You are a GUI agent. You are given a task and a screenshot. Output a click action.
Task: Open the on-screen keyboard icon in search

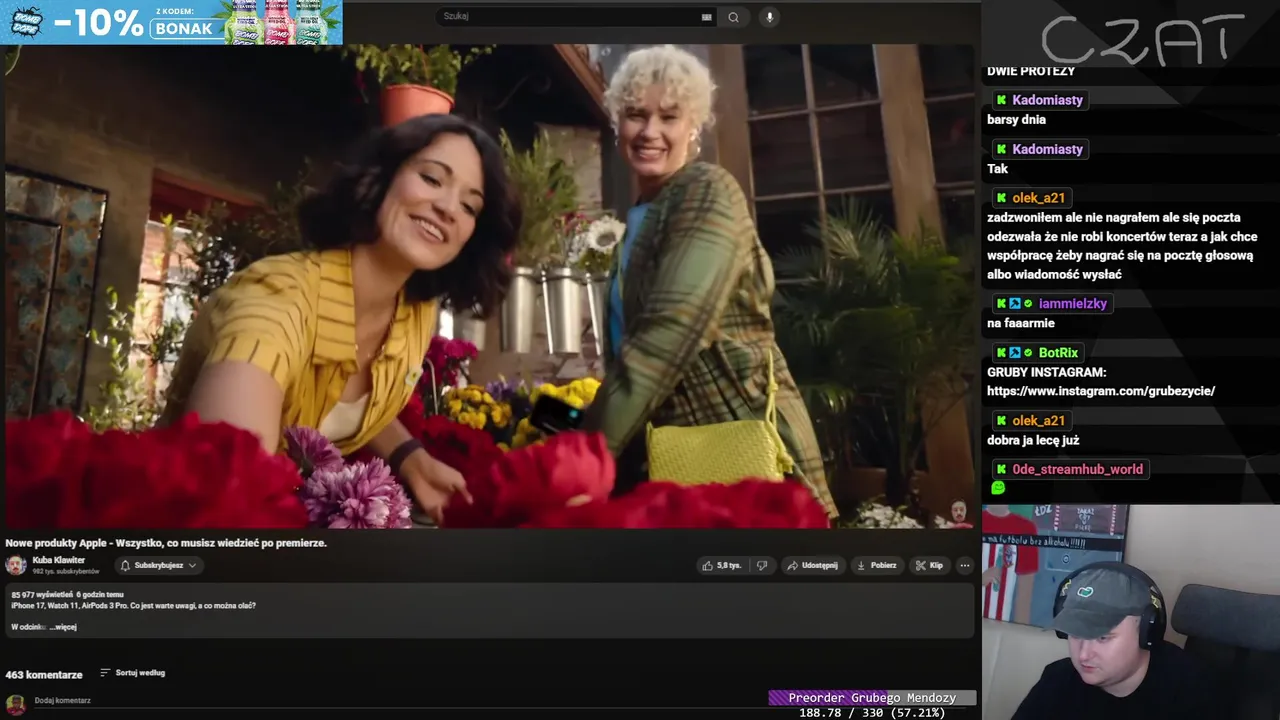coord(707,17)
